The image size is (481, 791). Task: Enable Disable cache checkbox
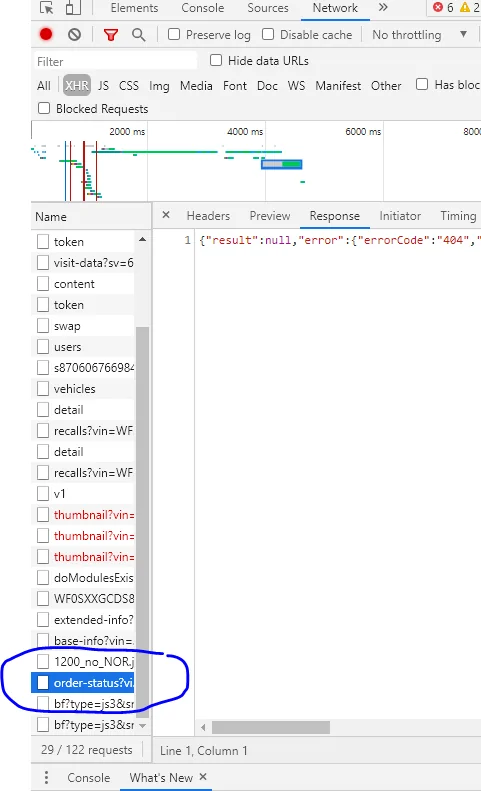[x=268, y=34]
